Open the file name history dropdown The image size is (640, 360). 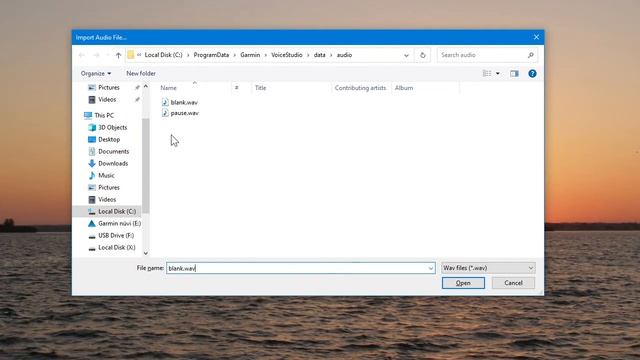click(431, 268)
